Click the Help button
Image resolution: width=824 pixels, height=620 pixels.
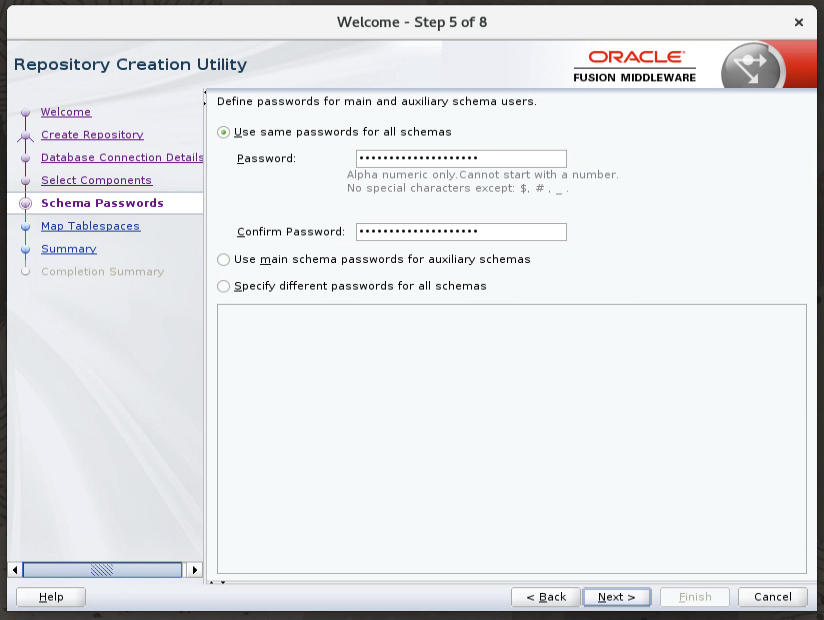(x=51, y=597)
